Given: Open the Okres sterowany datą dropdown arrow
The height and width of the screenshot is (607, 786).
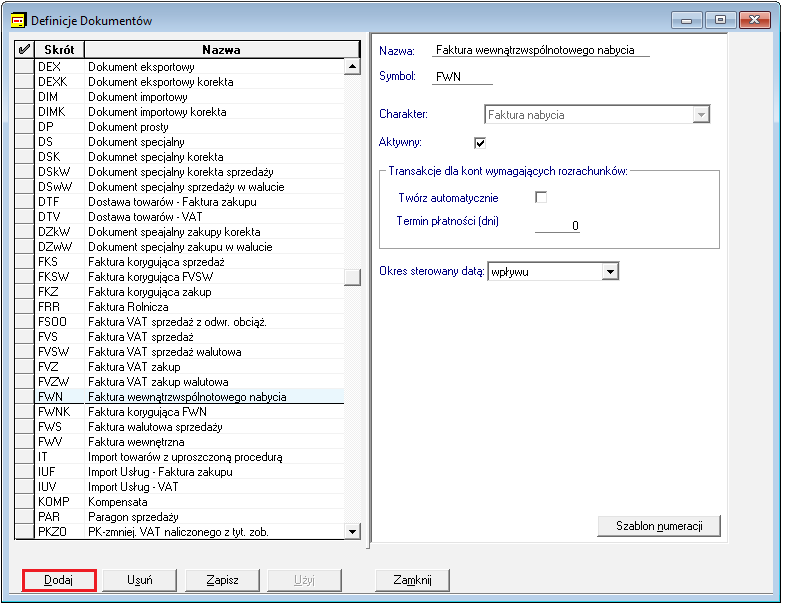Looking at the screenshot, I should [610, 272].
